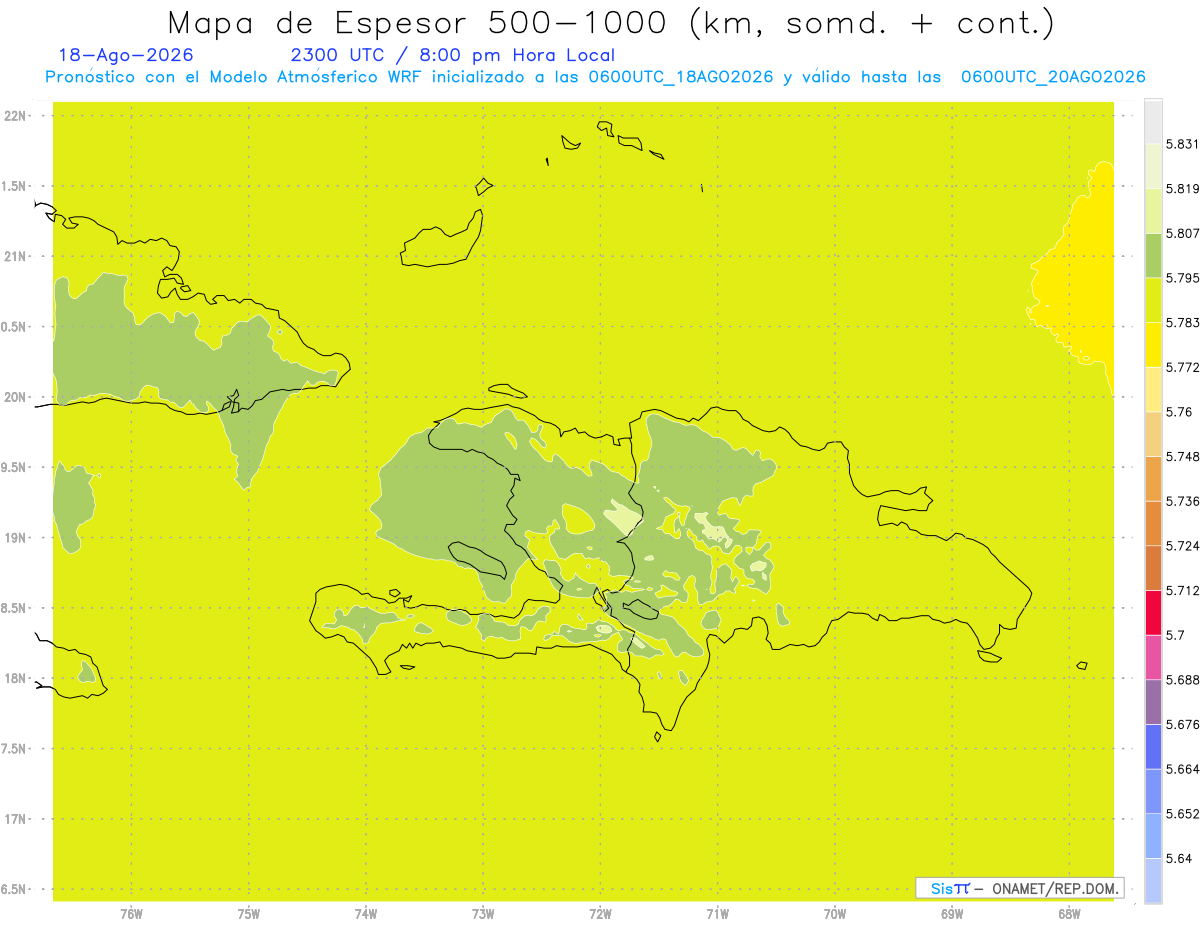The height and width of the screenshot is (927, 1200).
Task: Click the legend value '5.807'
Action: [x=1182, y=233]
